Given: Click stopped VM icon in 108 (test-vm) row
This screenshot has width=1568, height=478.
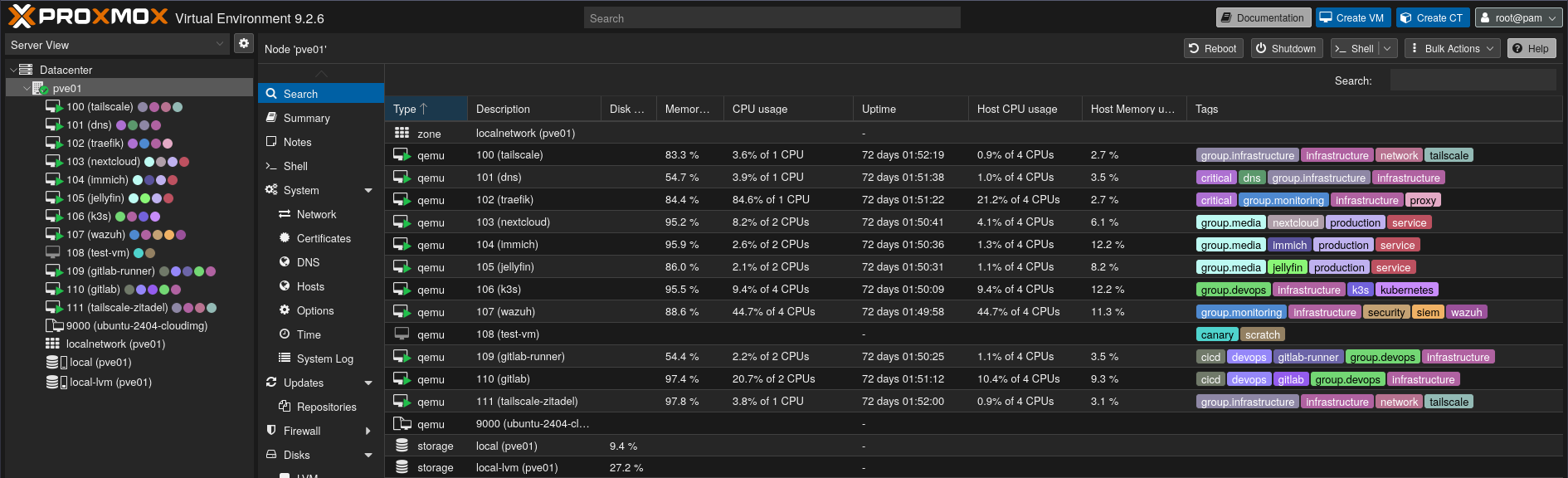Looking at the screenshot, I should point(402,334).
